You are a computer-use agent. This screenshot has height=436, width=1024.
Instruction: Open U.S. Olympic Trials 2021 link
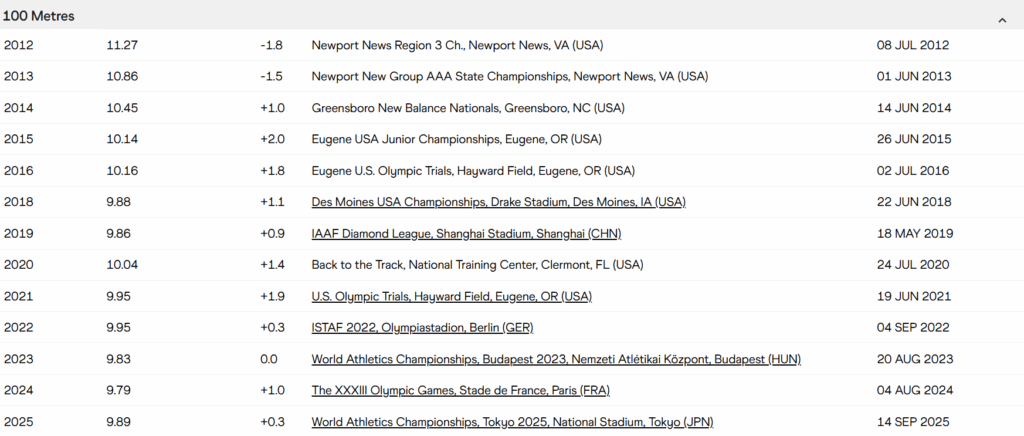click(451, 296)
